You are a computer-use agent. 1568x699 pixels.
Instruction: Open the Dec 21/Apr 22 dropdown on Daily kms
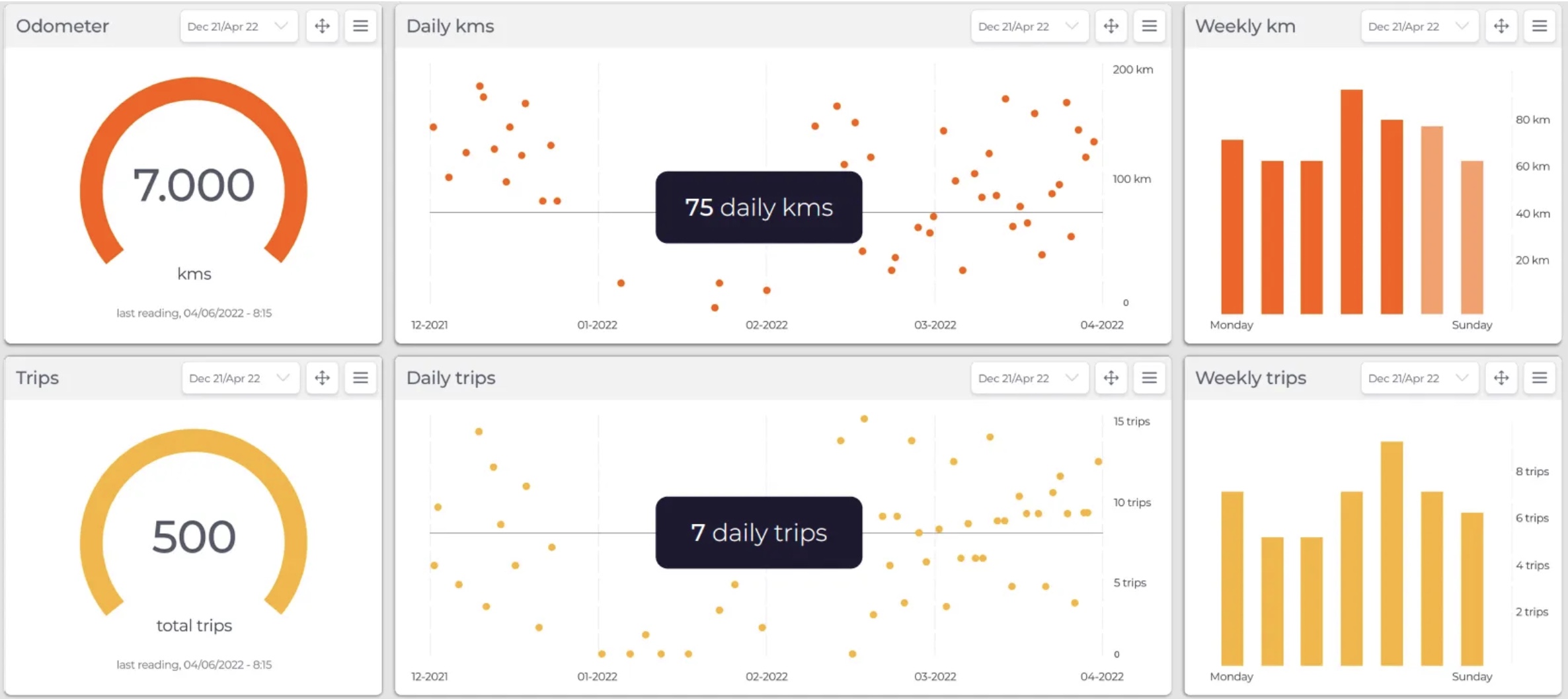click(x=1029, y=26)
